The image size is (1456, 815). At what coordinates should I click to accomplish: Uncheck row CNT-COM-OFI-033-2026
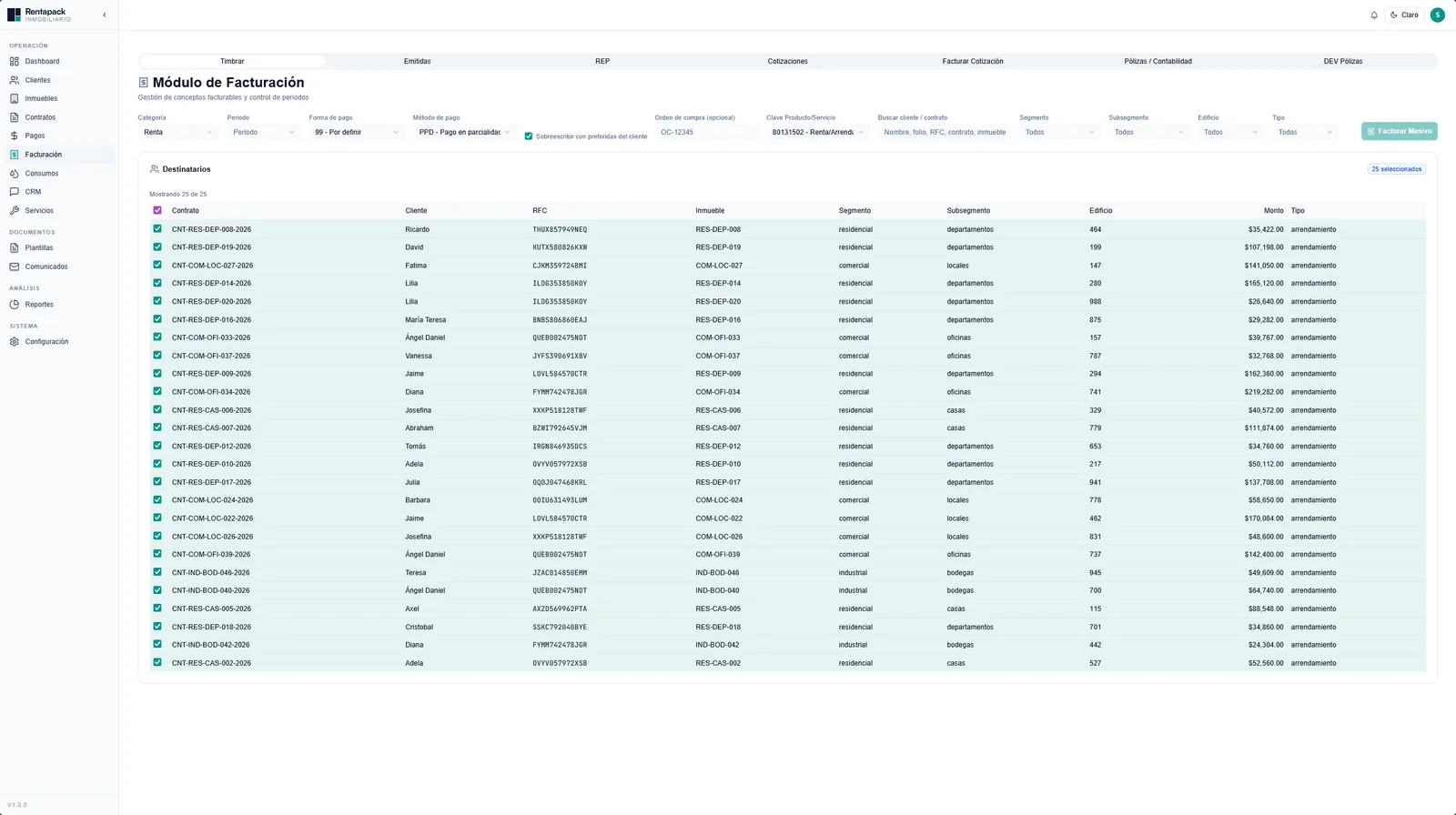pyautogui.click(x=157, y=337)
